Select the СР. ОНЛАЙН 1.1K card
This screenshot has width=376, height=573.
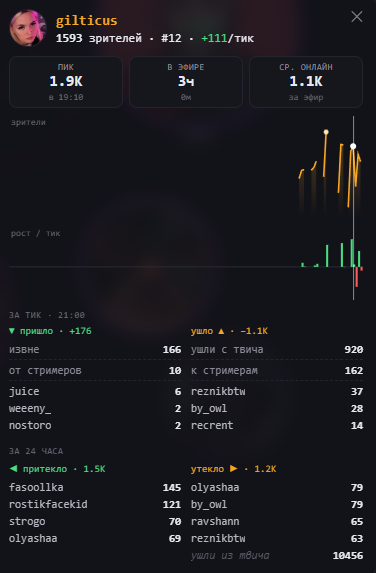point(306,82)
